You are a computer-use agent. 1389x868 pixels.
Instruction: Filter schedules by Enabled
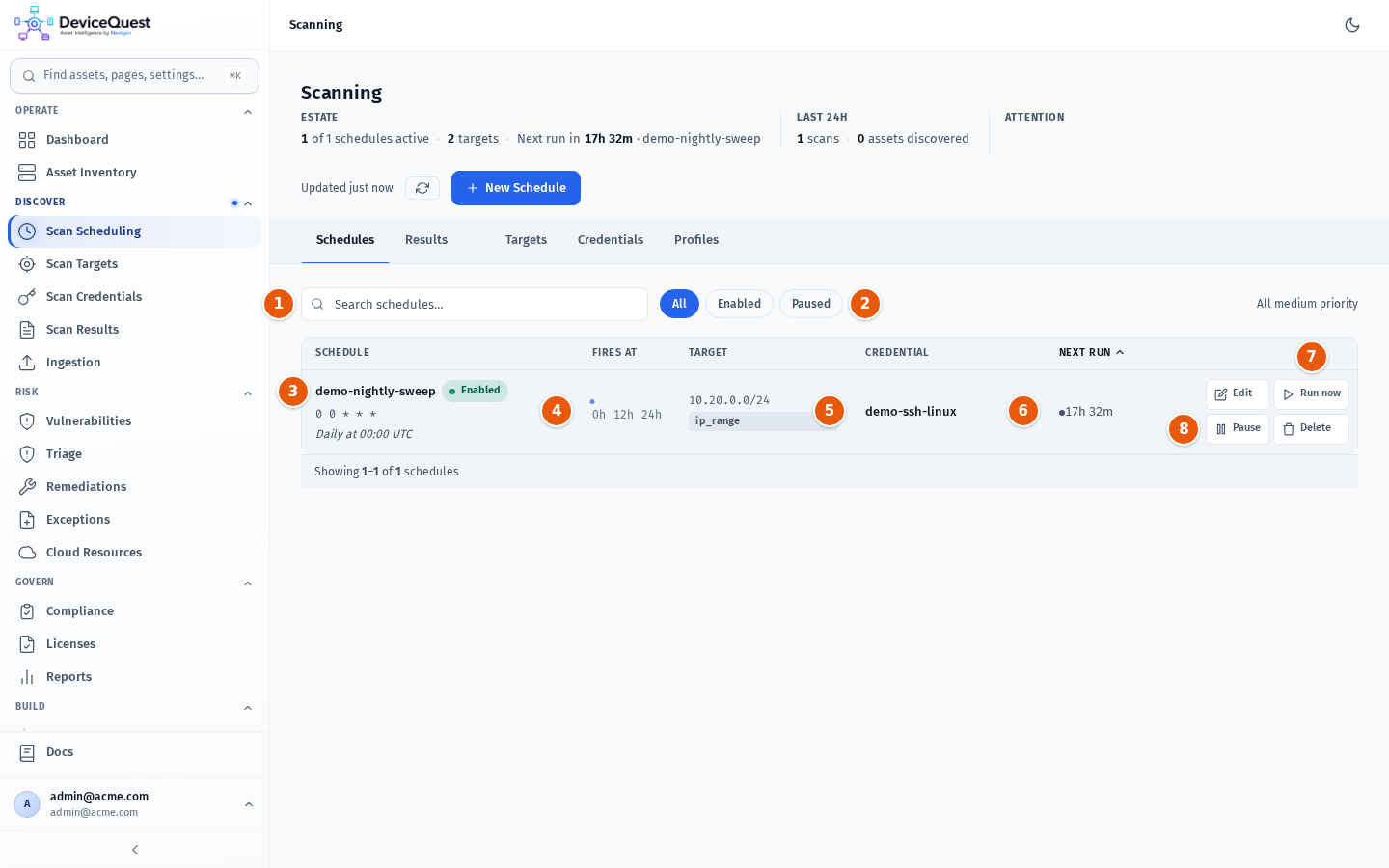click(739, 304)
